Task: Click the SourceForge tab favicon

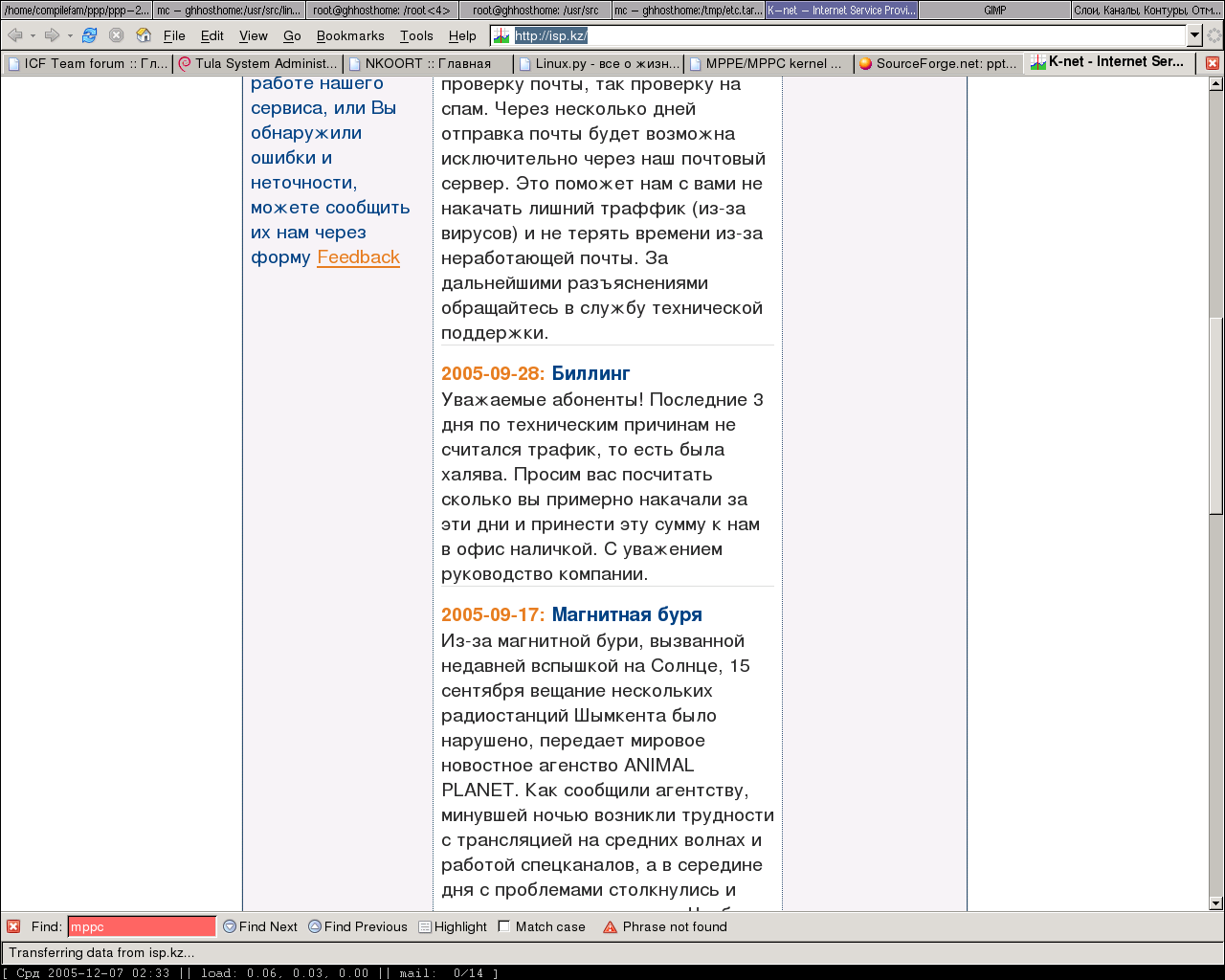Action: 866,64
